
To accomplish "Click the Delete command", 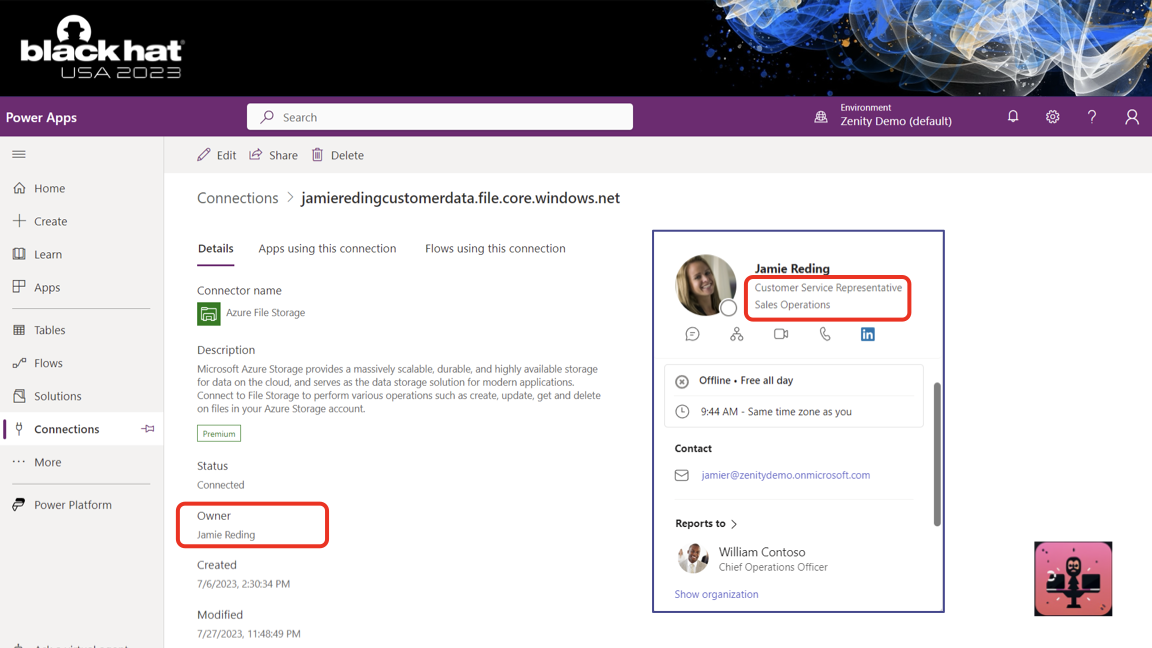I will [337, 155].
